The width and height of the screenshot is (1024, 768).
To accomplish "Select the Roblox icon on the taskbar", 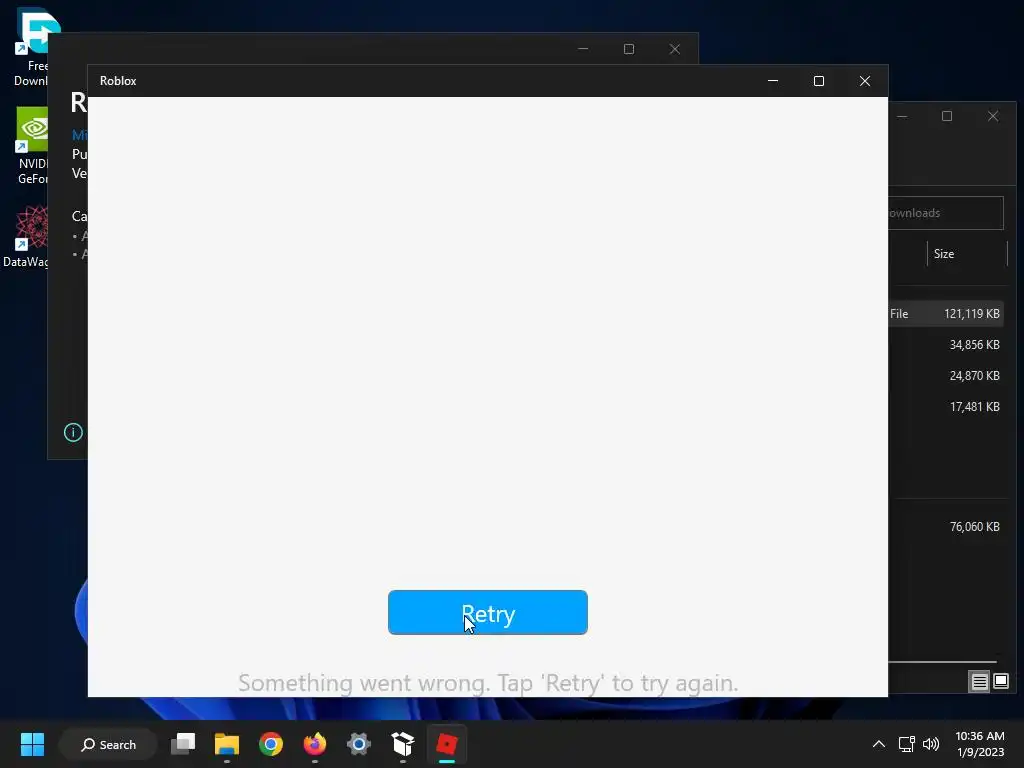I will pos(447,744).
